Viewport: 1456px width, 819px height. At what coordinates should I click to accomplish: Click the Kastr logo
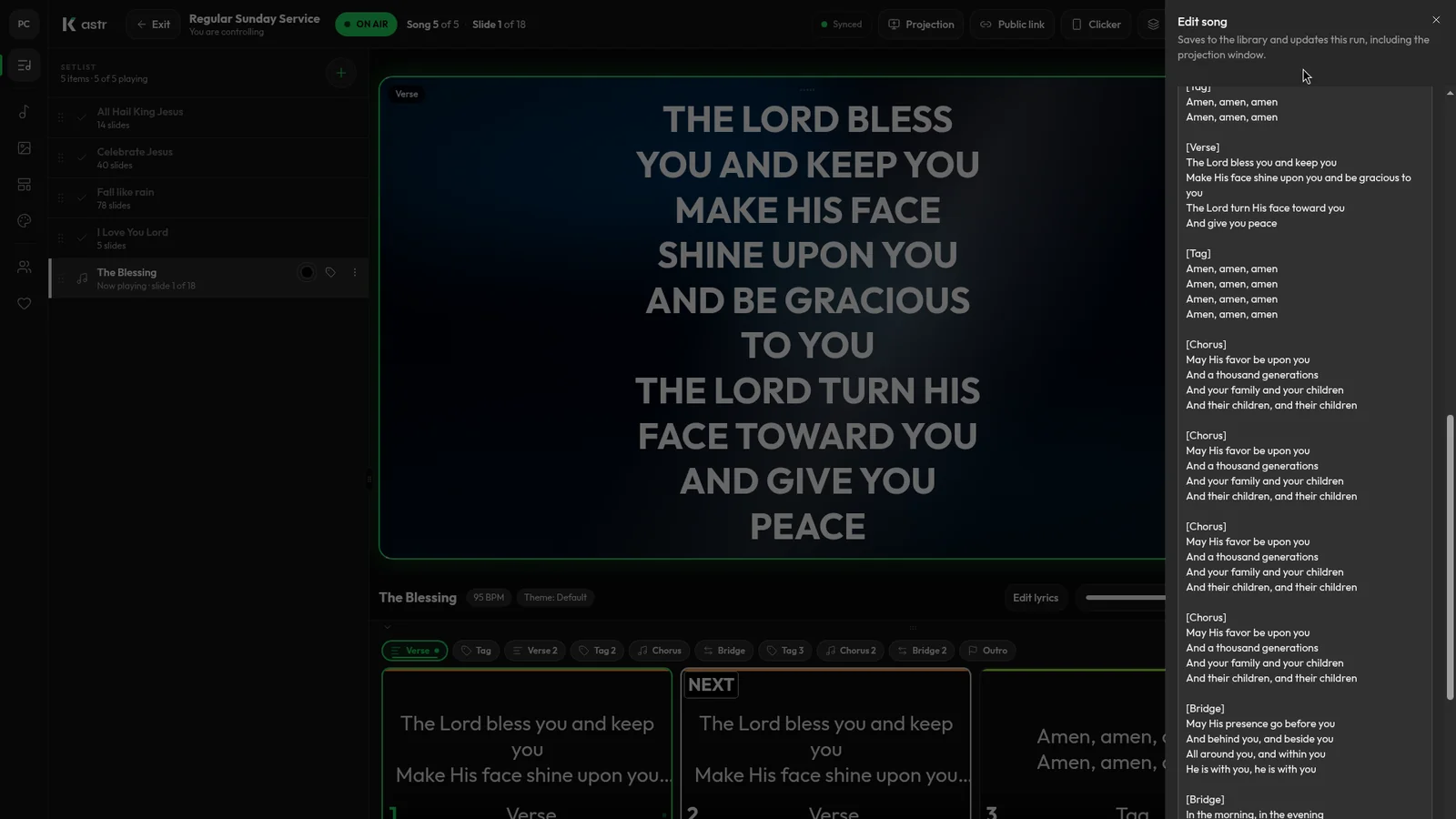point(84,25)
